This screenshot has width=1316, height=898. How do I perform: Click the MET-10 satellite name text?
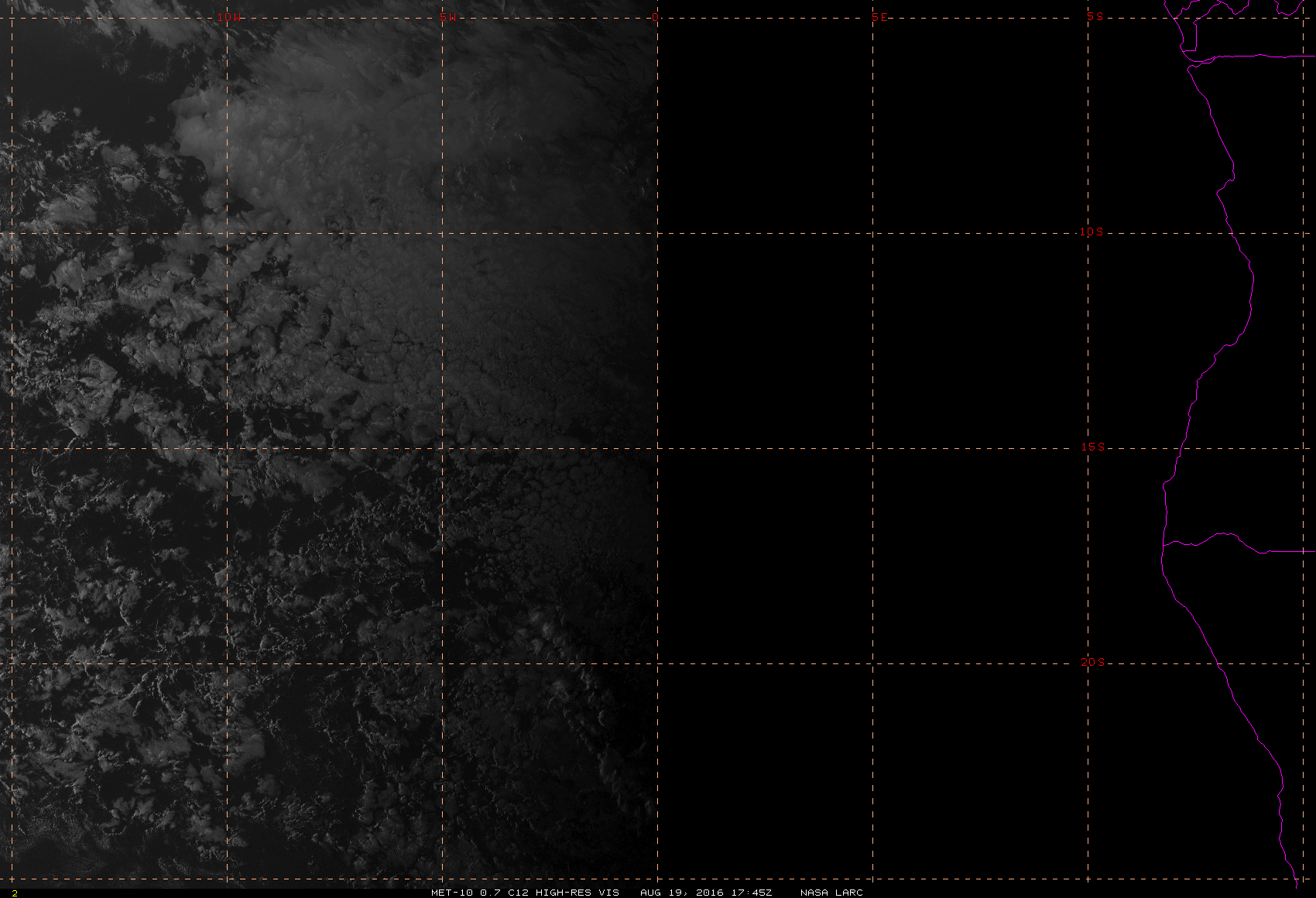(451, 892)
